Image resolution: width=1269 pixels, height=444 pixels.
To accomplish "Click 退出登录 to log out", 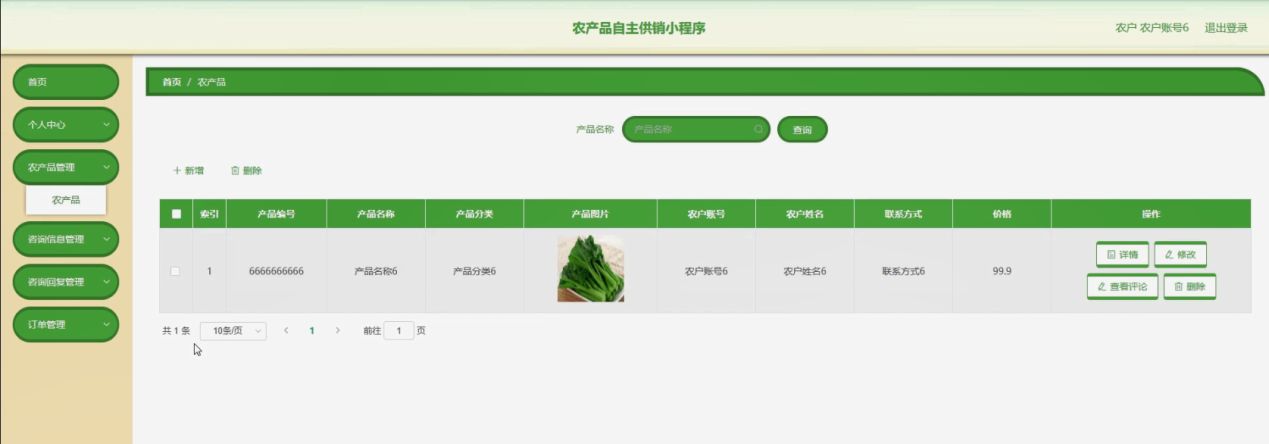I will tap(1226, 28).
